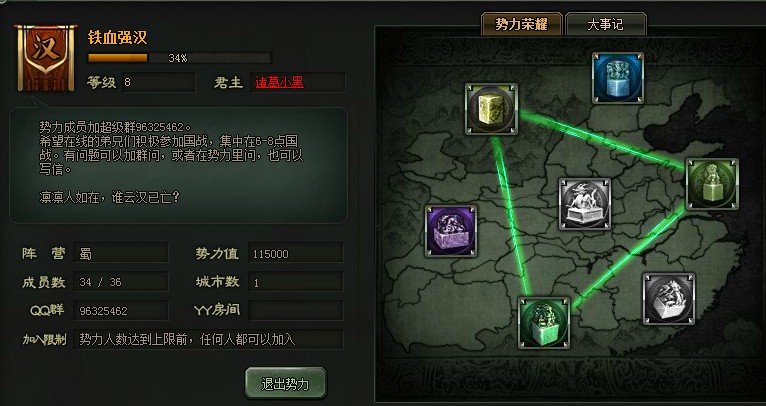The image size is (766, 406).
Task: Click the 等级 level field showing 8
Action: click(x=159, y=82)
